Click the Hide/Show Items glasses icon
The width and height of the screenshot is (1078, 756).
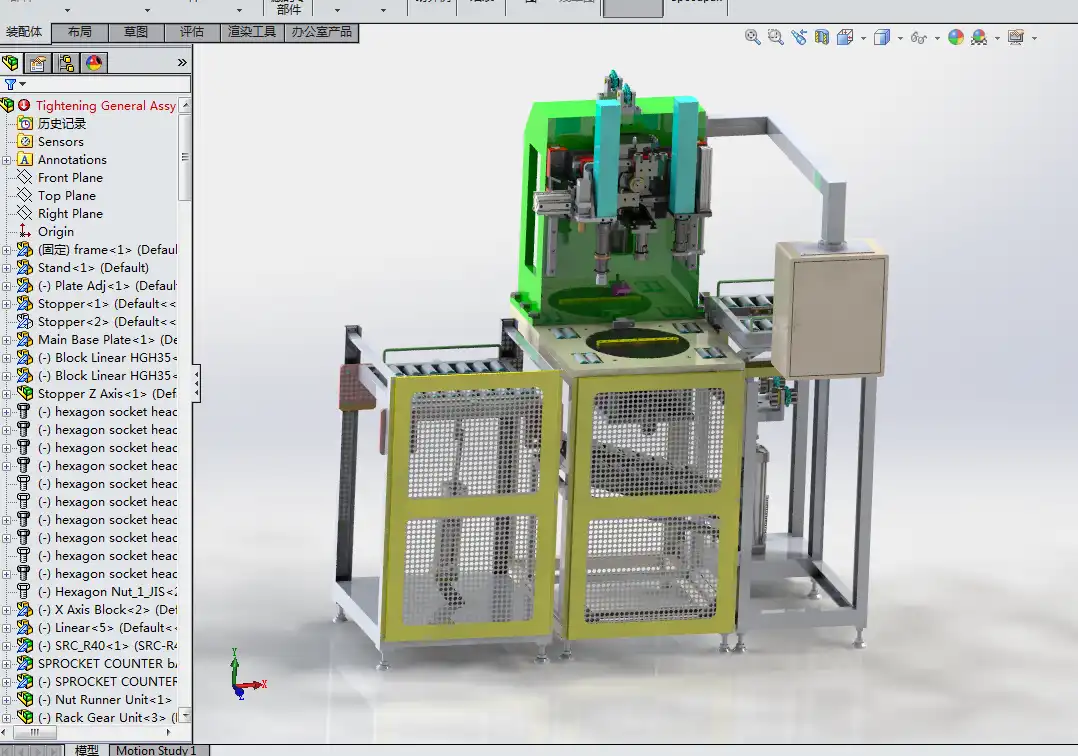(918, 38)
